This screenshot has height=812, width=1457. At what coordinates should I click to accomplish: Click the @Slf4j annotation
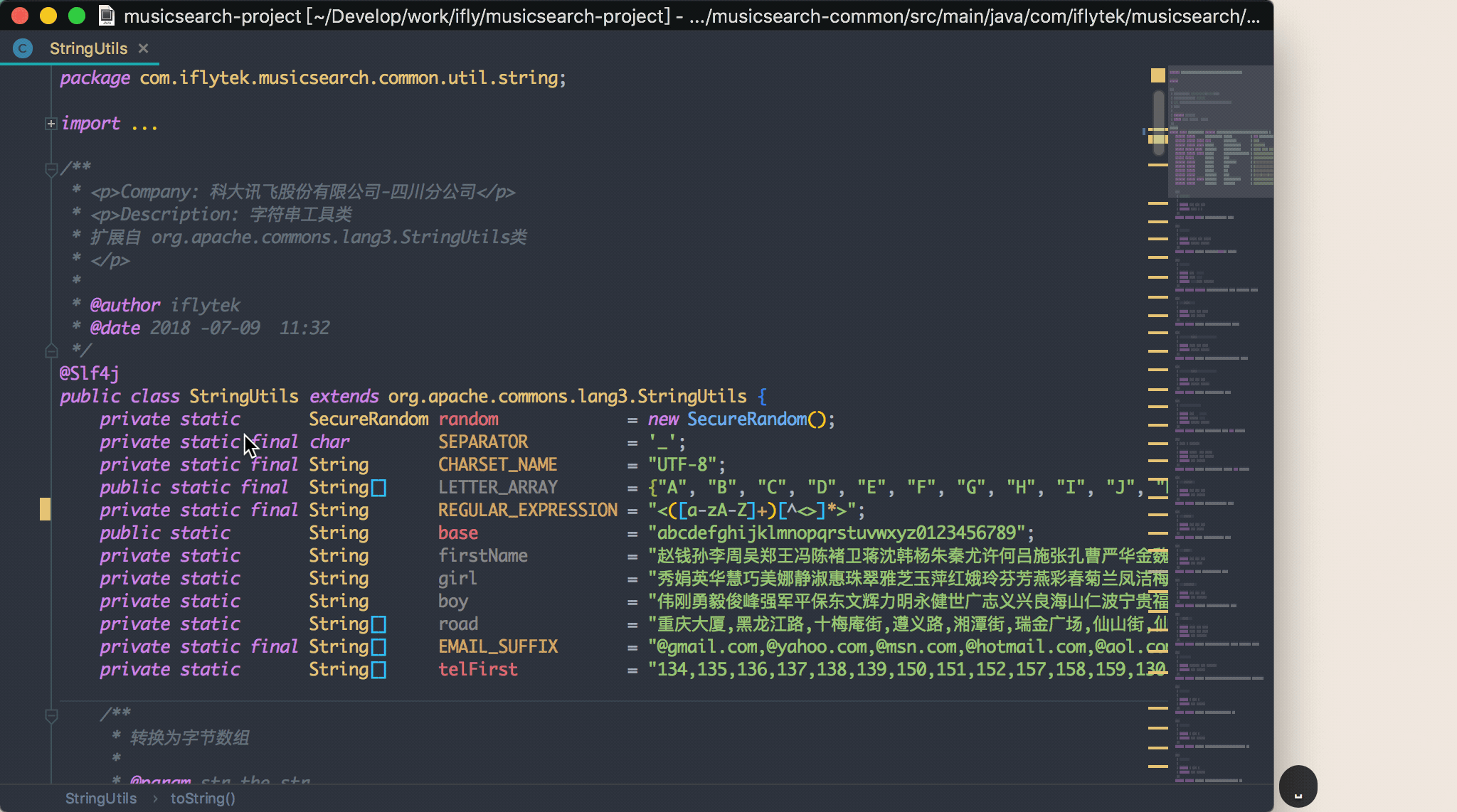[89, 373]
